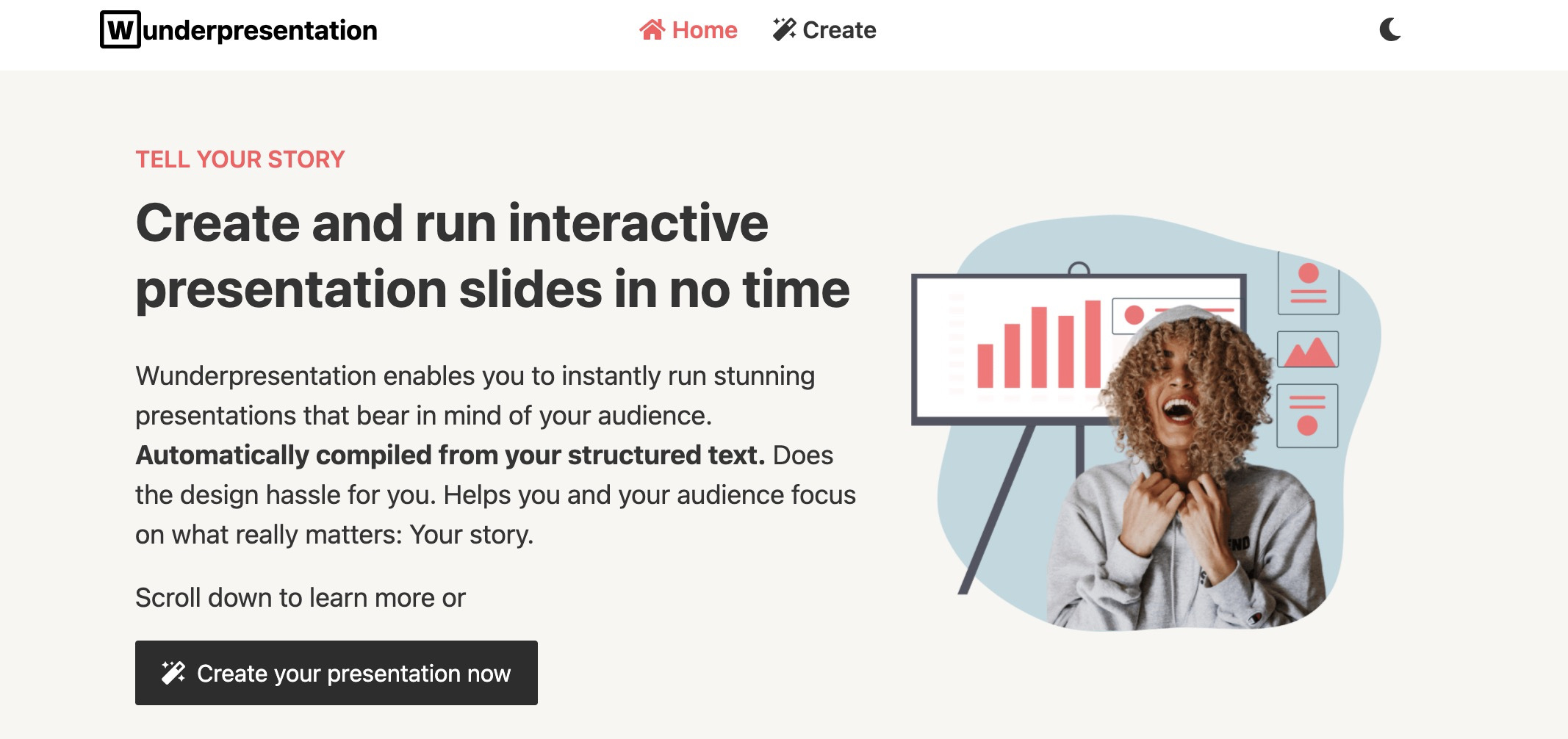Click the "Scroll down to learn more or" text

pyautogui.click(x=298, y=597)
